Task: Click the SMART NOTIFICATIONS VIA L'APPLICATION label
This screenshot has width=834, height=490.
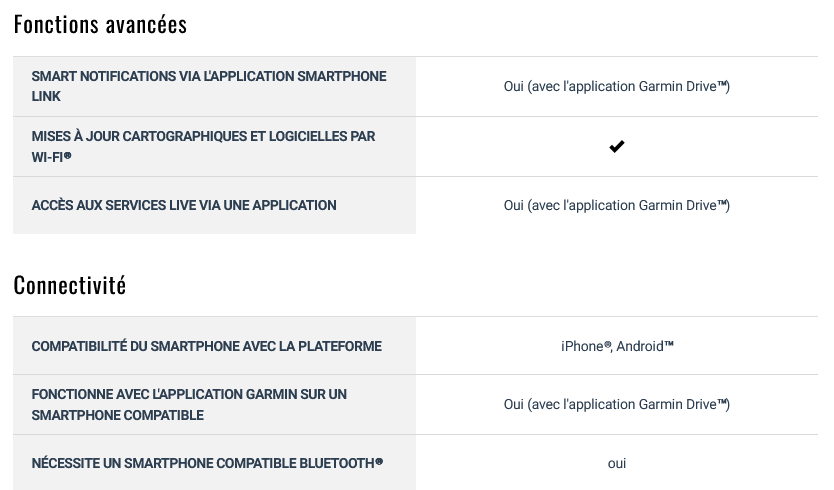Action: pos(209,86)
